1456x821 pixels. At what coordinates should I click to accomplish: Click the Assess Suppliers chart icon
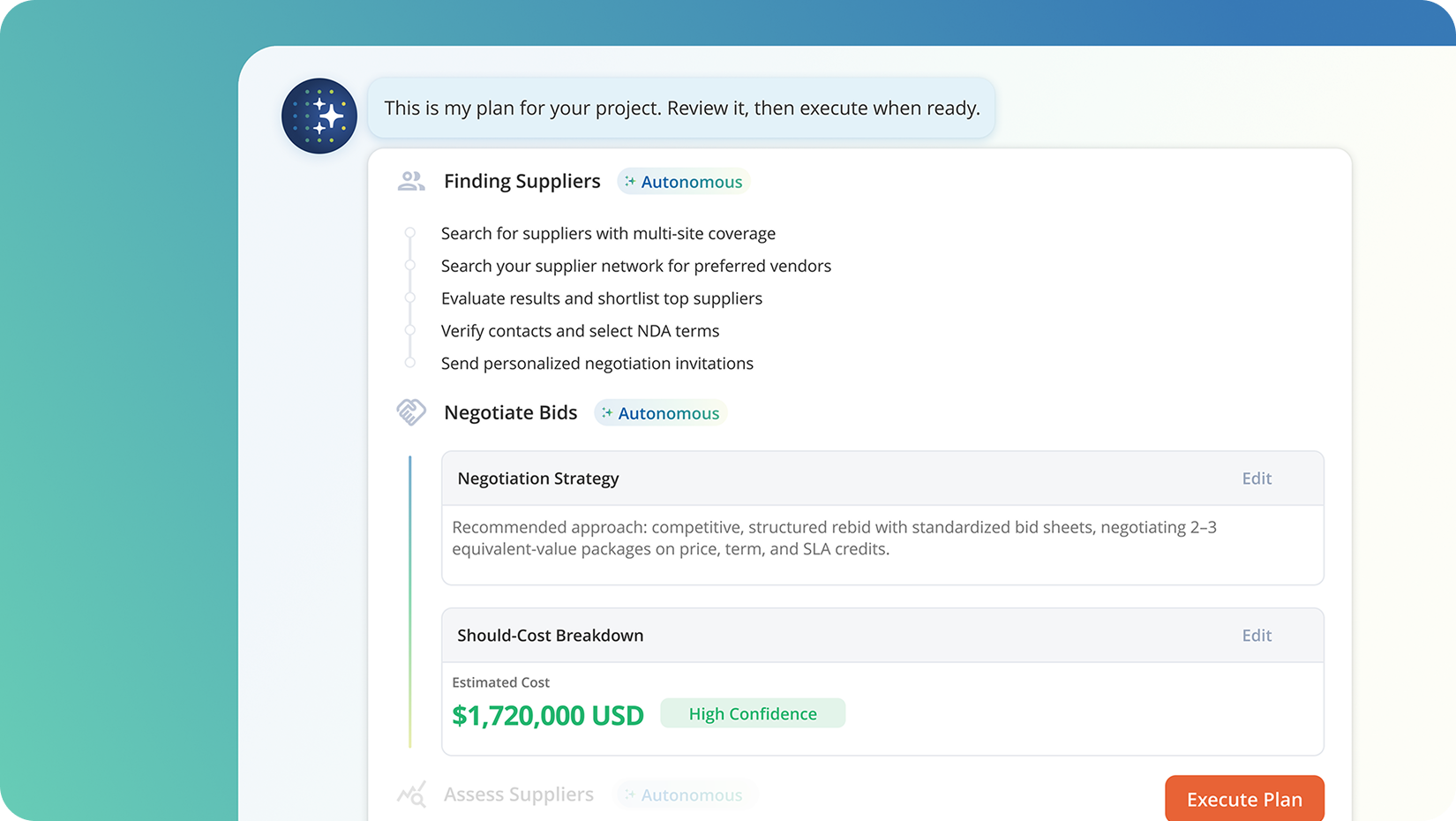point(411,795)
